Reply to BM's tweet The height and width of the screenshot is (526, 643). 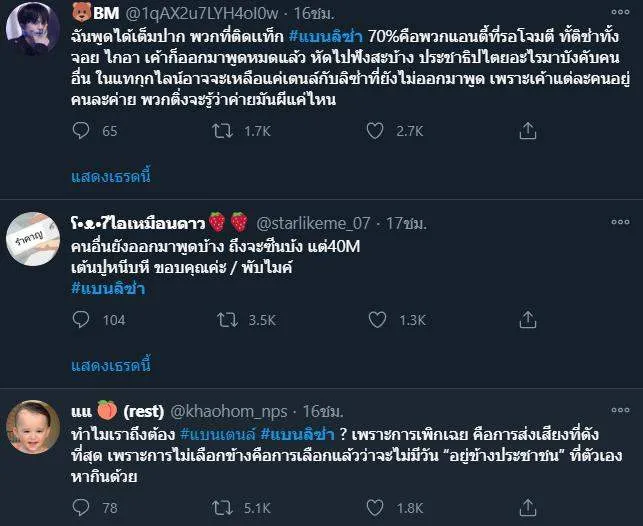point(82,130)
